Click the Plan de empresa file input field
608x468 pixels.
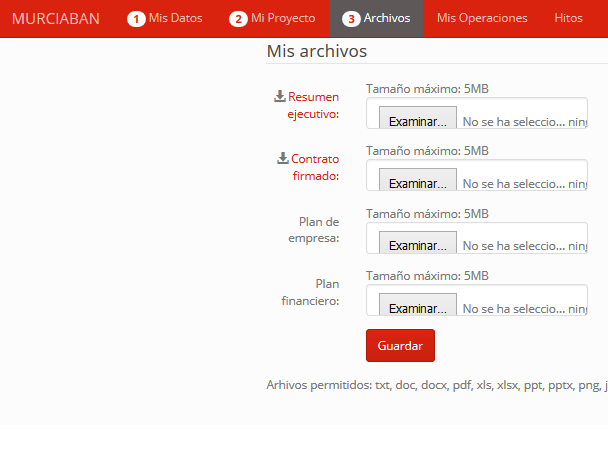pos(477,238)
